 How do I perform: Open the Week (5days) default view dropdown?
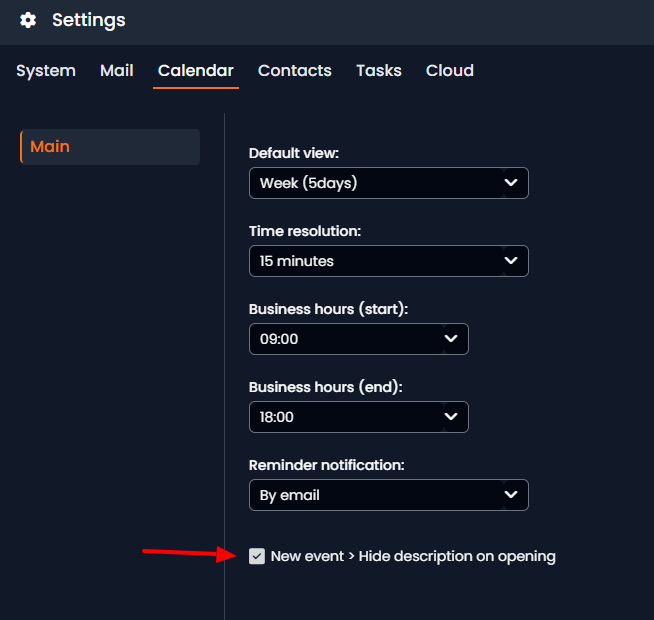click(x=380, y=183)
